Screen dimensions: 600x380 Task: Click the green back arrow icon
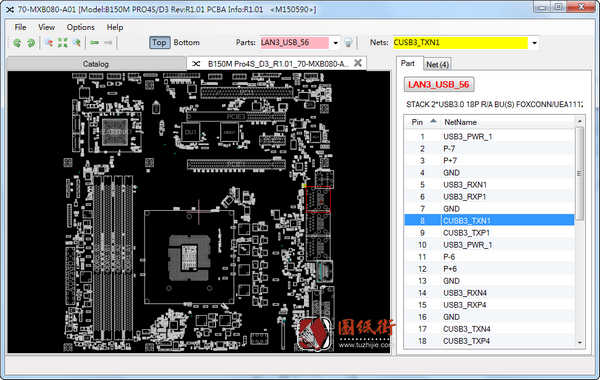[x=95, y=43]
